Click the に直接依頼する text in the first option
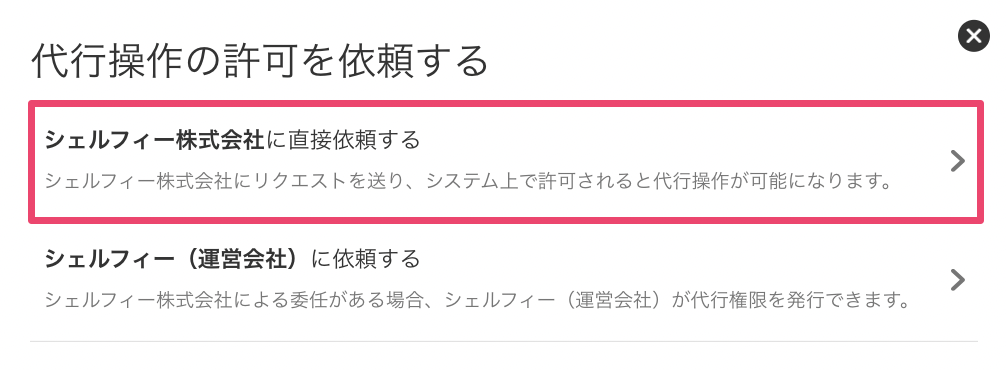 tap(343, 140)
